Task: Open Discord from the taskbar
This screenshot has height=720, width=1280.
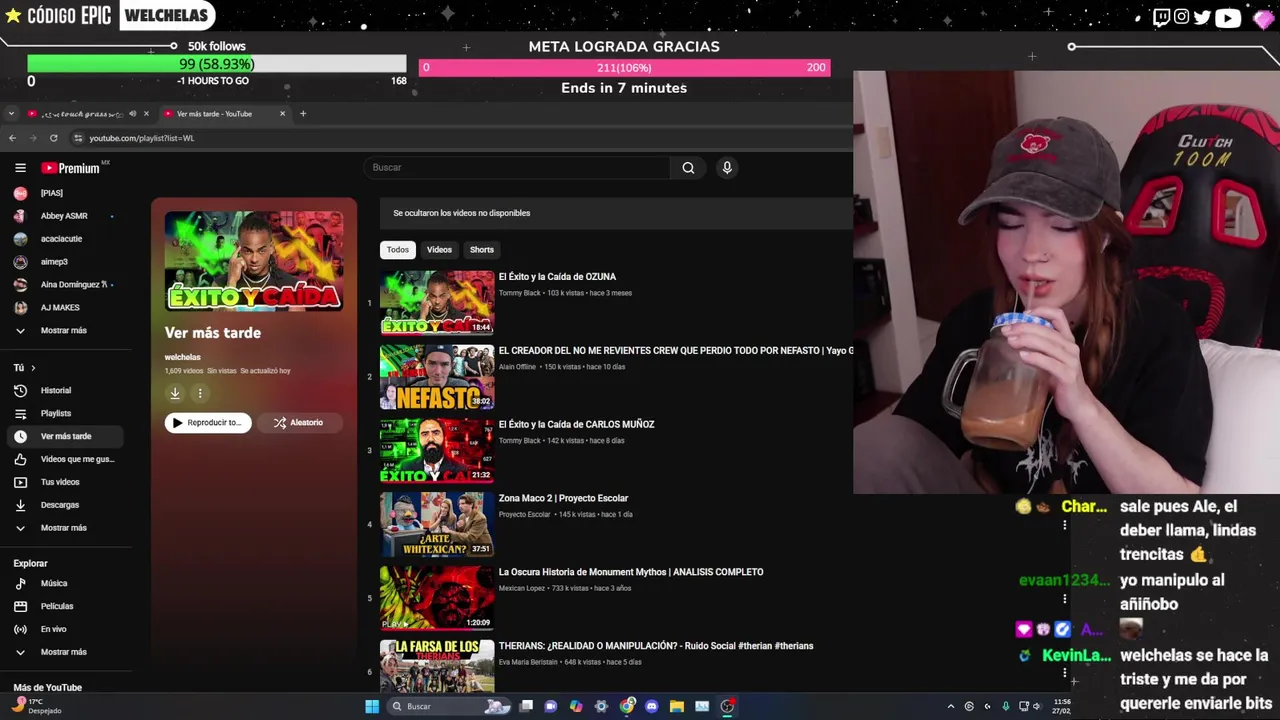Action: [652, 706]
